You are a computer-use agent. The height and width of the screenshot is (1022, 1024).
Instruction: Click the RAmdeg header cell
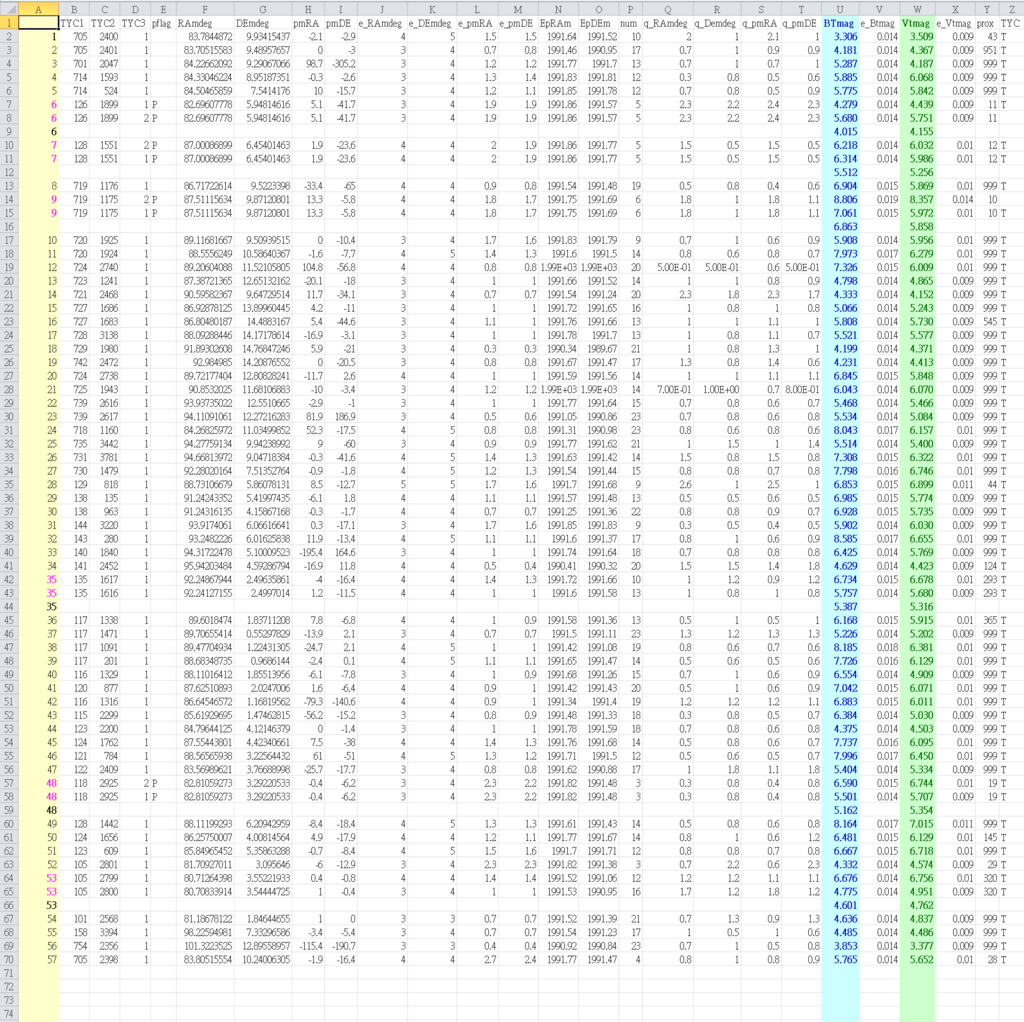pyautogui.click(x=205, y=23)
